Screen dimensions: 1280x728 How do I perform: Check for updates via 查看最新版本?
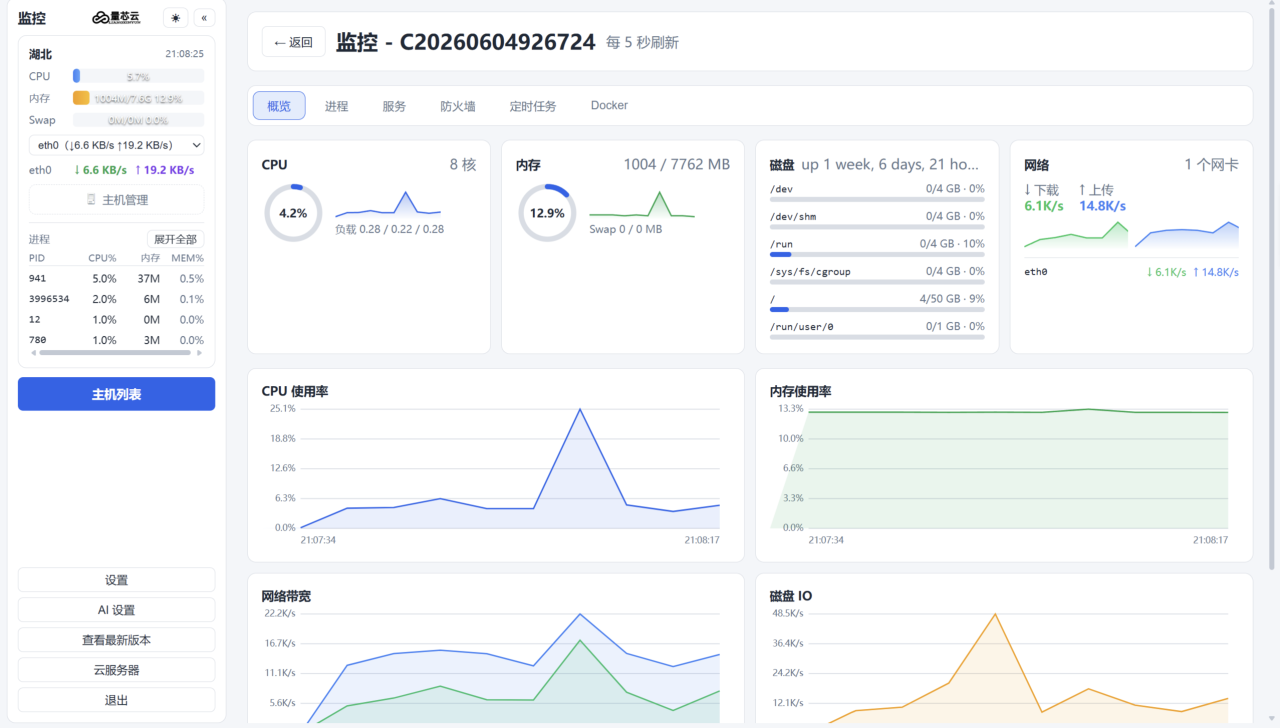click(116, 640)
